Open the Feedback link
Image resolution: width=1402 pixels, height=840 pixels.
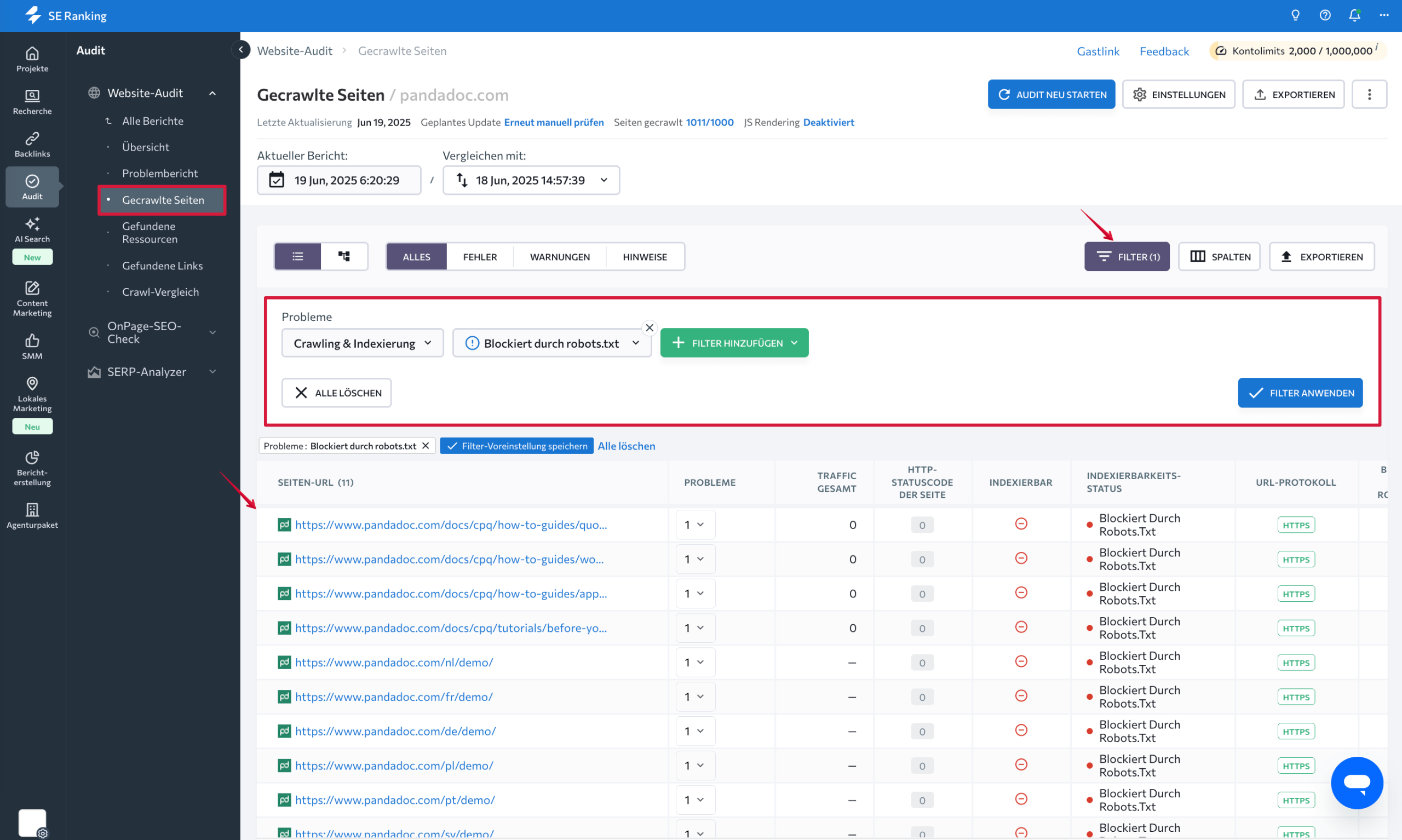point(1164,51)
